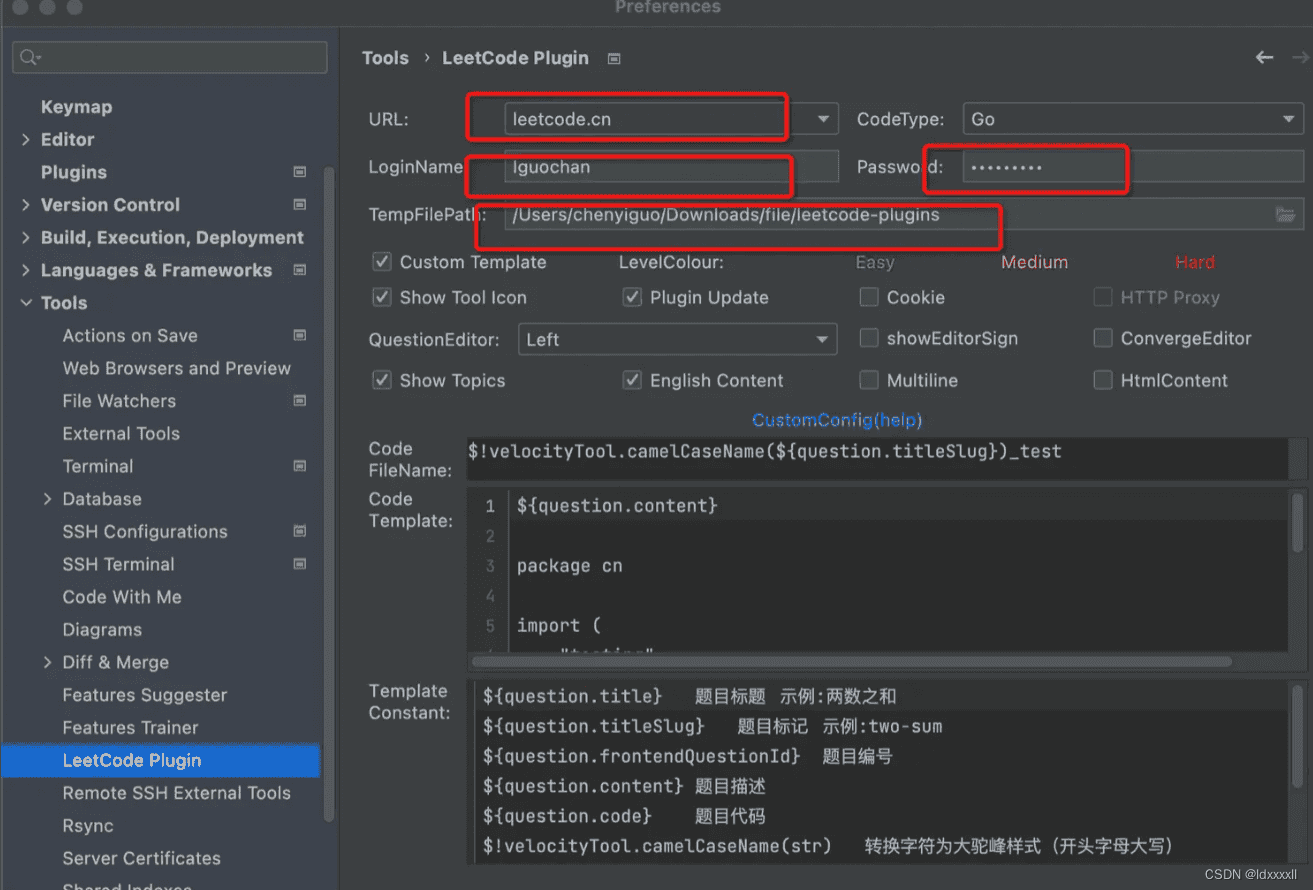This screenshot has height=890, width=1313.
Task: Click the project icon beside SSH Configurations
Action: pyautogui.click(x=299, y=532)
